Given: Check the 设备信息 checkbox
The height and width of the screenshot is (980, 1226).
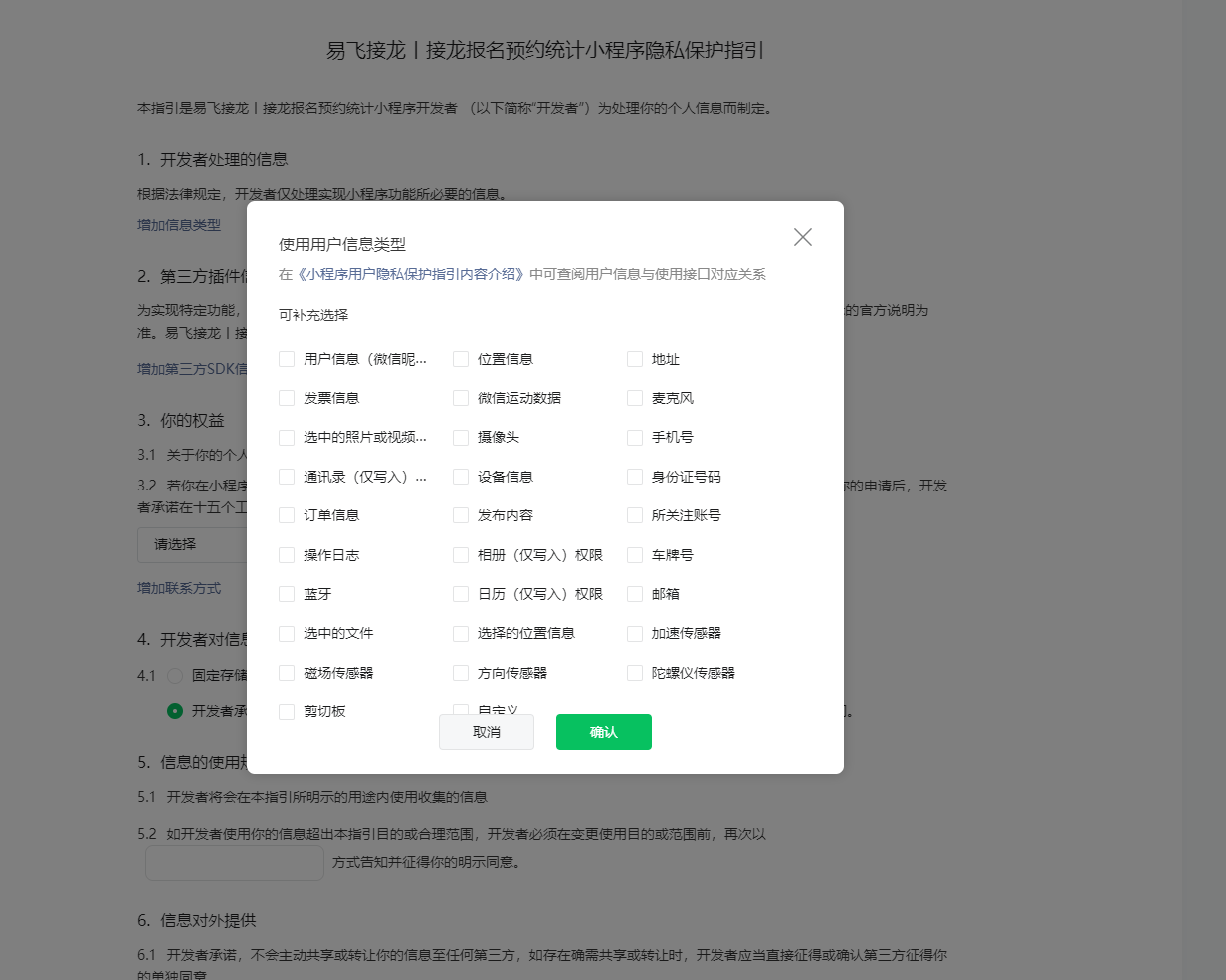Looking at the screenshot, I should [x=461, y=477].
